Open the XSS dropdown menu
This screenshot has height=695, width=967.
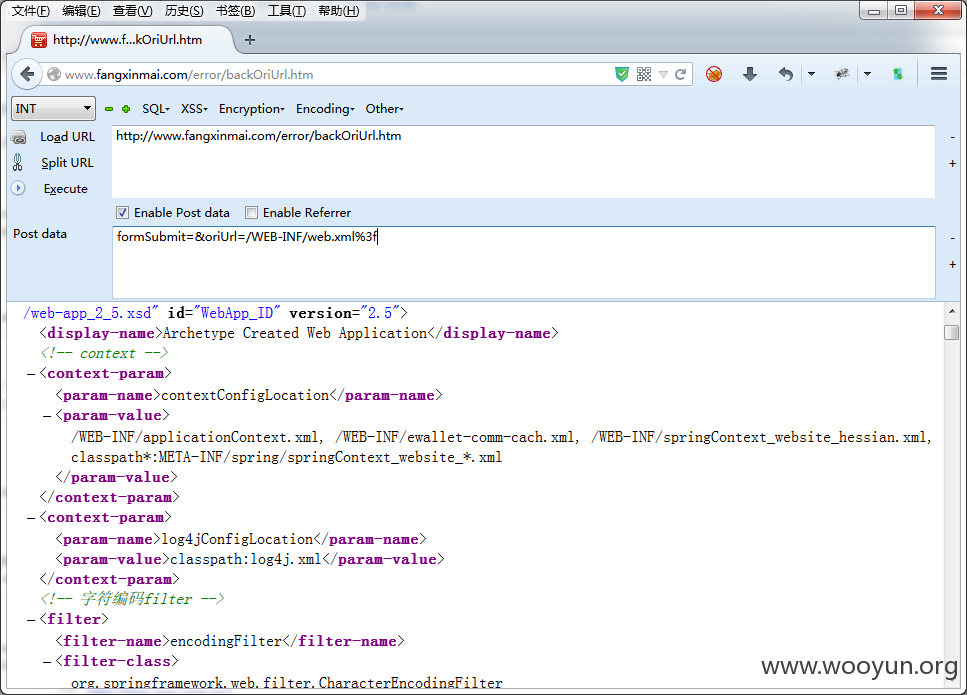[x=194, y=109]
